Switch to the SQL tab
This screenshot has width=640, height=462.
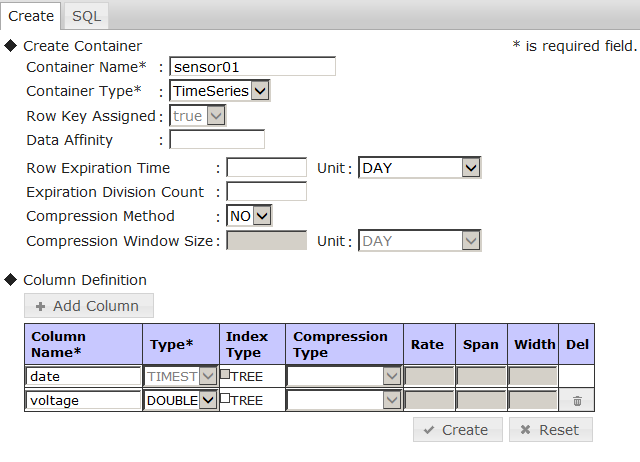[x=86, y=15]
